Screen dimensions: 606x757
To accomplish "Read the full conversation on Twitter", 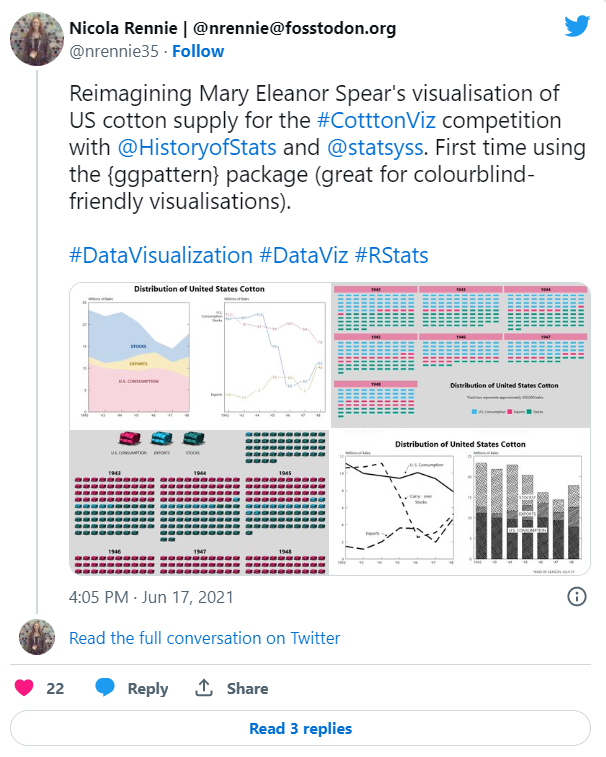I will tap(205, 638).
